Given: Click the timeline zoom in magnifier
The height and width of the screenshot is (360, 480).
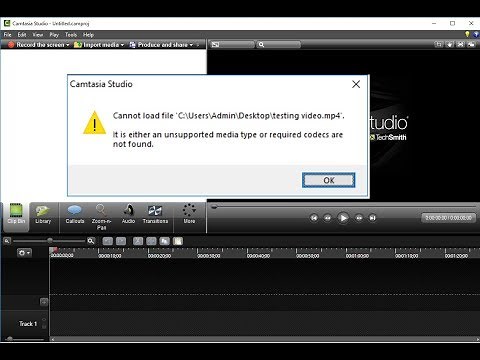Looking at the screenshot, I should click(91, 241).
